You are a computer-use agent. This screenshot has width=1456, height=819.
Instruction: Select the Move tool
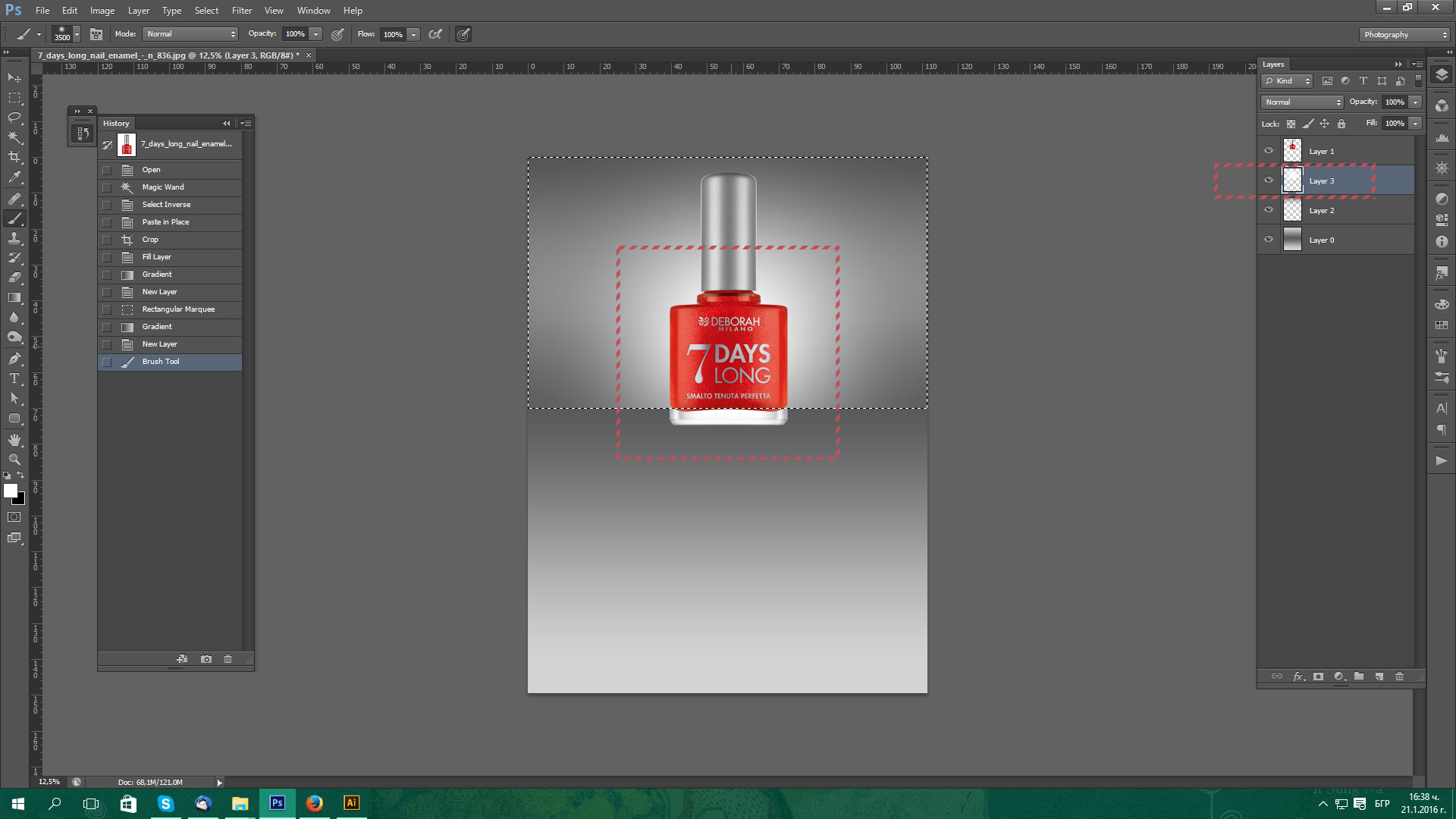coord(14,77)
